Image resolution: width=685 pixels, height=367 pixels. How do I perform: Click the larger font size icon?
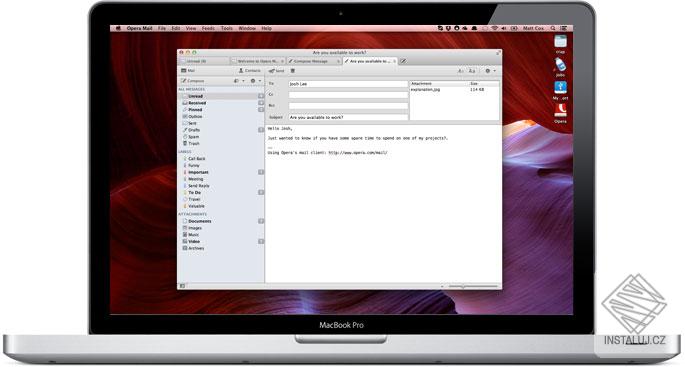[x=472, y=71]
